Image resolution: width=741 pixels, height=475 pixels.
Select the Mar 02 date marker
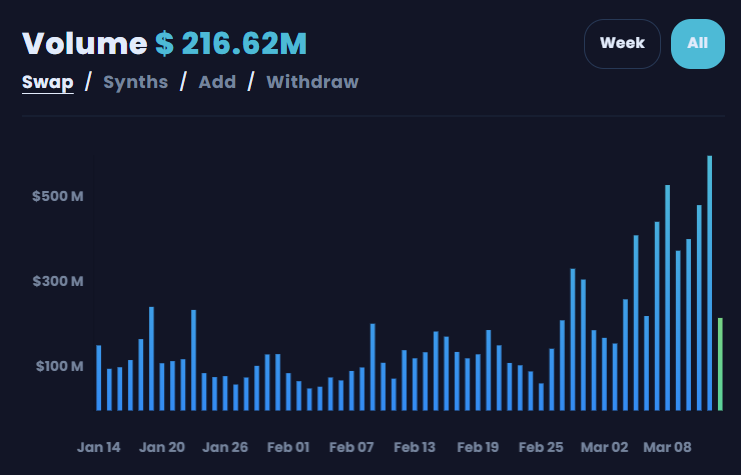point(604,446)
